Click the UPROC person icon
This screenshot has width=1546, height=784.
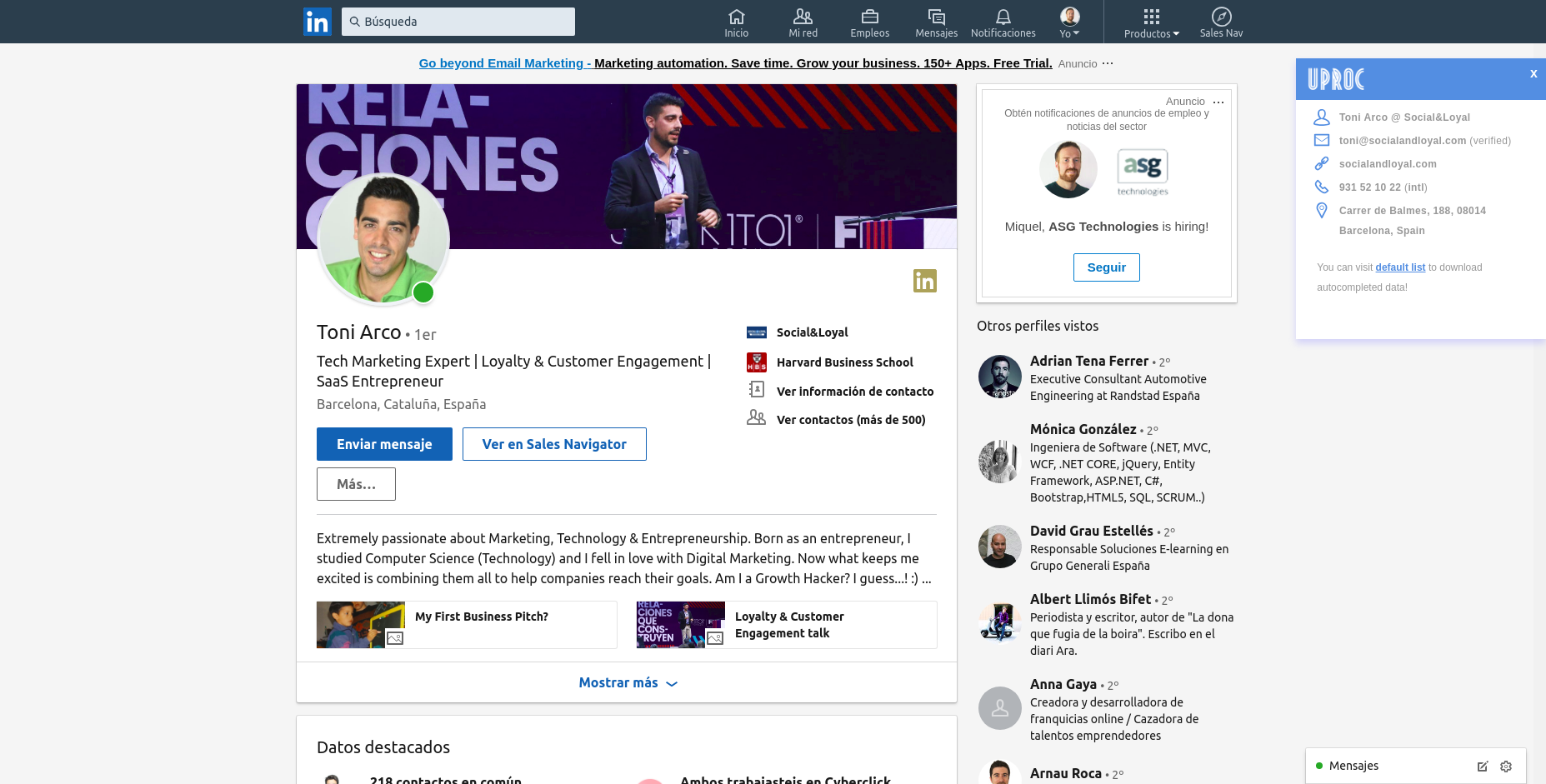(1322, 117)
